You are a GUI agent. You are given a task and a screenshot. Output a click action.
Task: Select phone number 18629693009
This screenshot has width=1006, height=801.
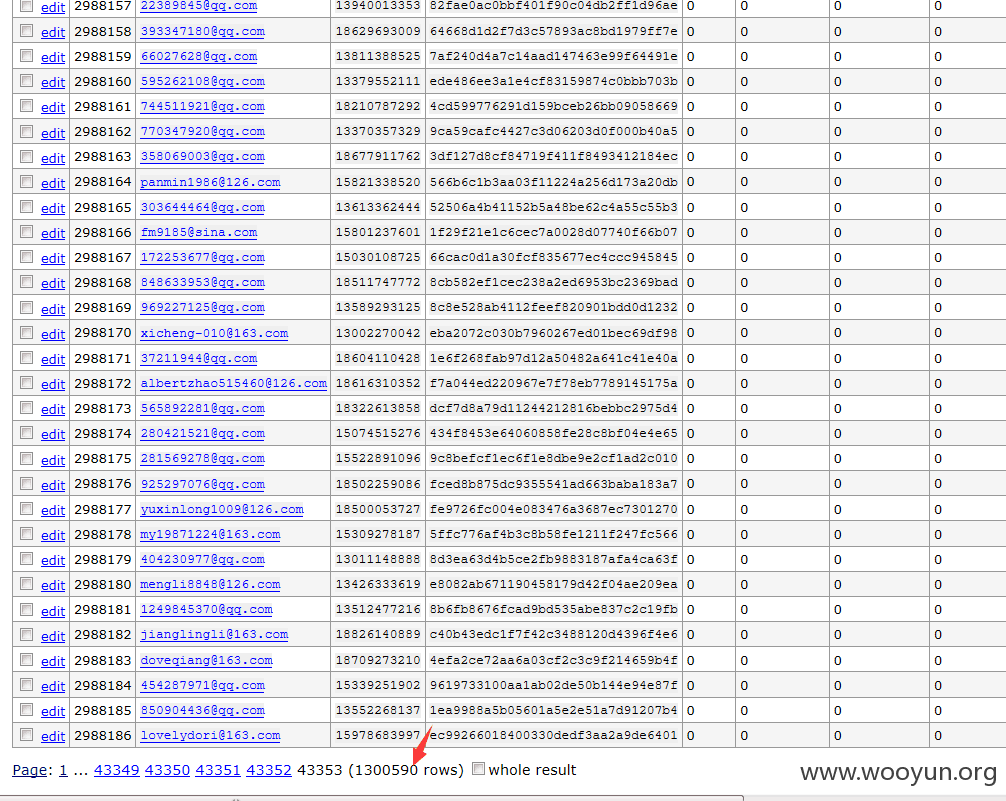click(378, 31)
